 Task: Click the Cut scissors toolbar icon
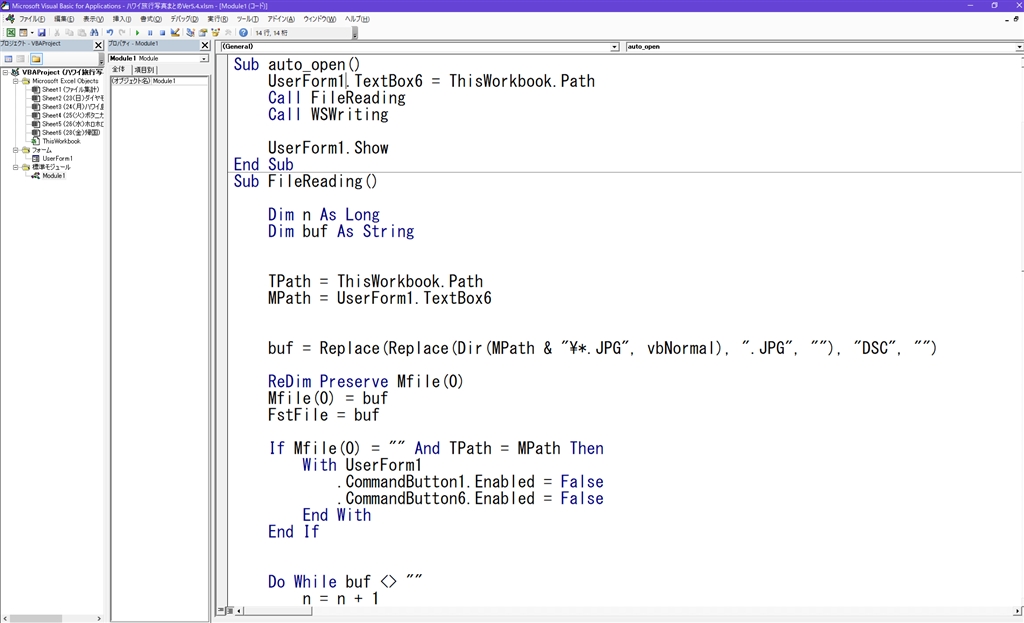click(57, 33)
